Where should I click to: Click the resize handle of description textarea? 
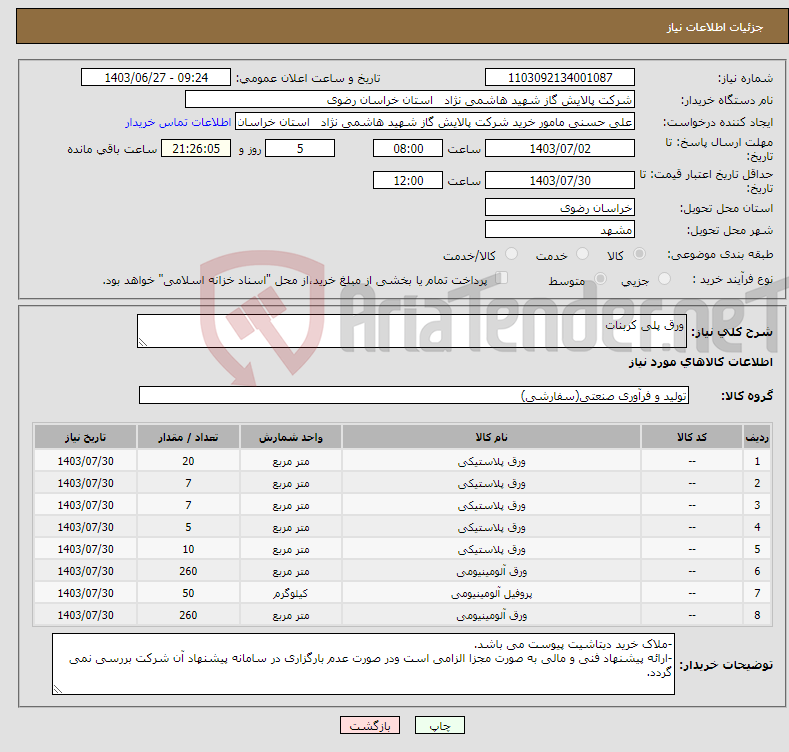(143, 342)
